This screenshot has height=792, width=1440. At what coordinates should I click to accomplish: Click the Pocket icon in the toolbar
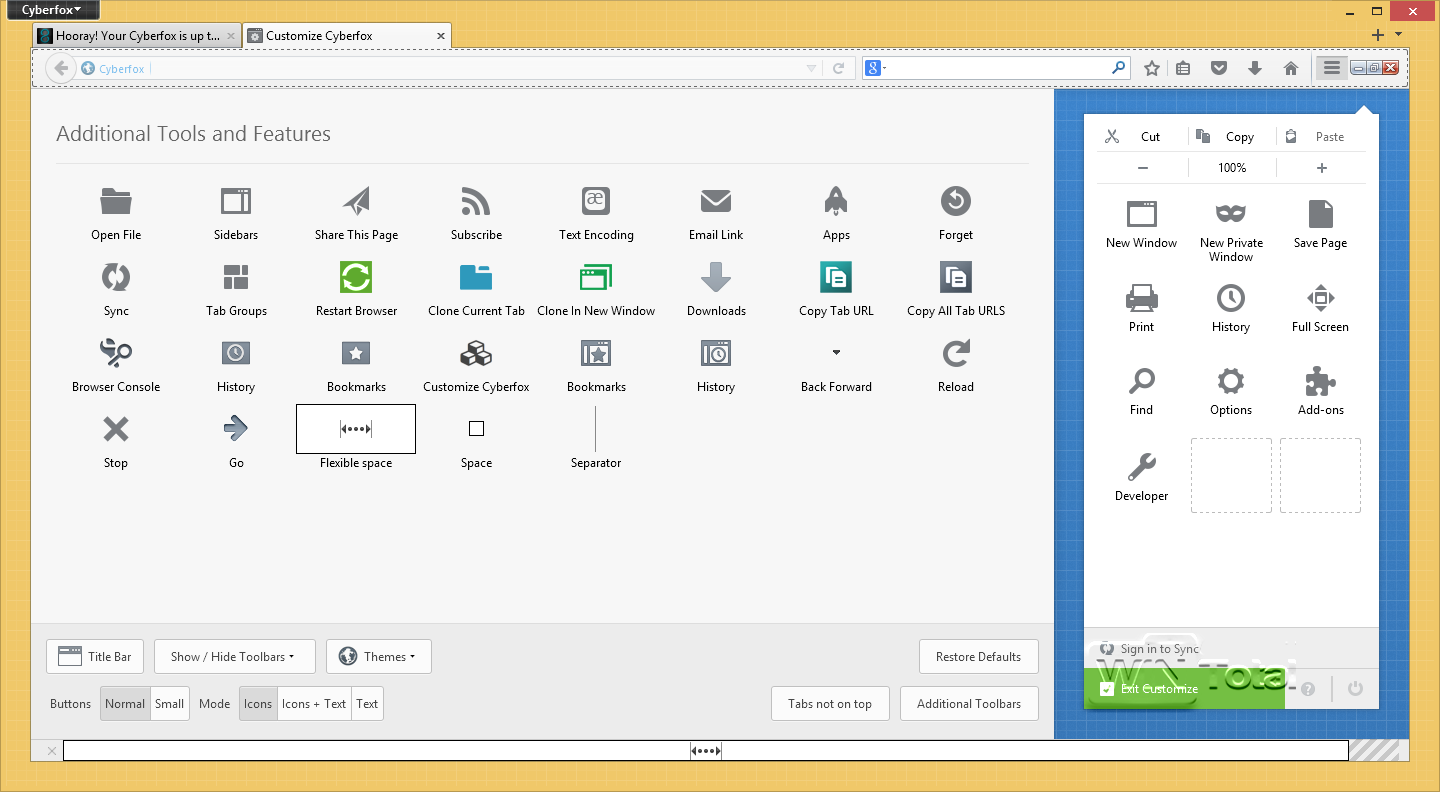pos(1219,68)
